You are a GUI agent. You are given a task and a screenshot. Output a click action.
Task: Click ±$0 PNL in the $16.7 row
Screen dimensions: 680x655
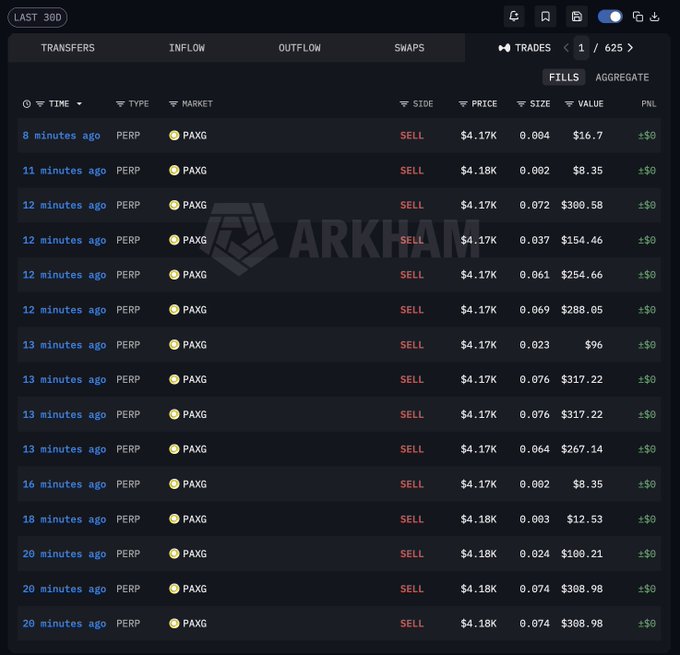point(647,135)
